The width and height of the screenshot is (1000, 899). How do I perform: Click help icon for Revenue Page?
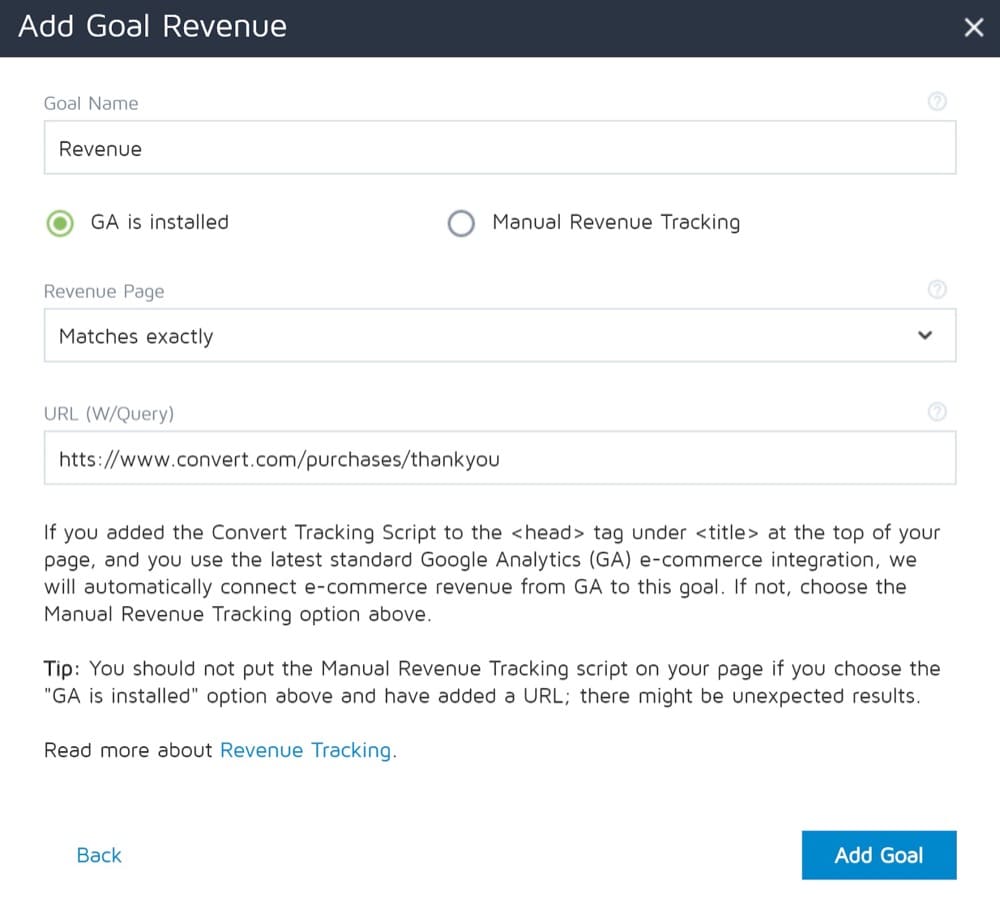click(x=937, y=289)
